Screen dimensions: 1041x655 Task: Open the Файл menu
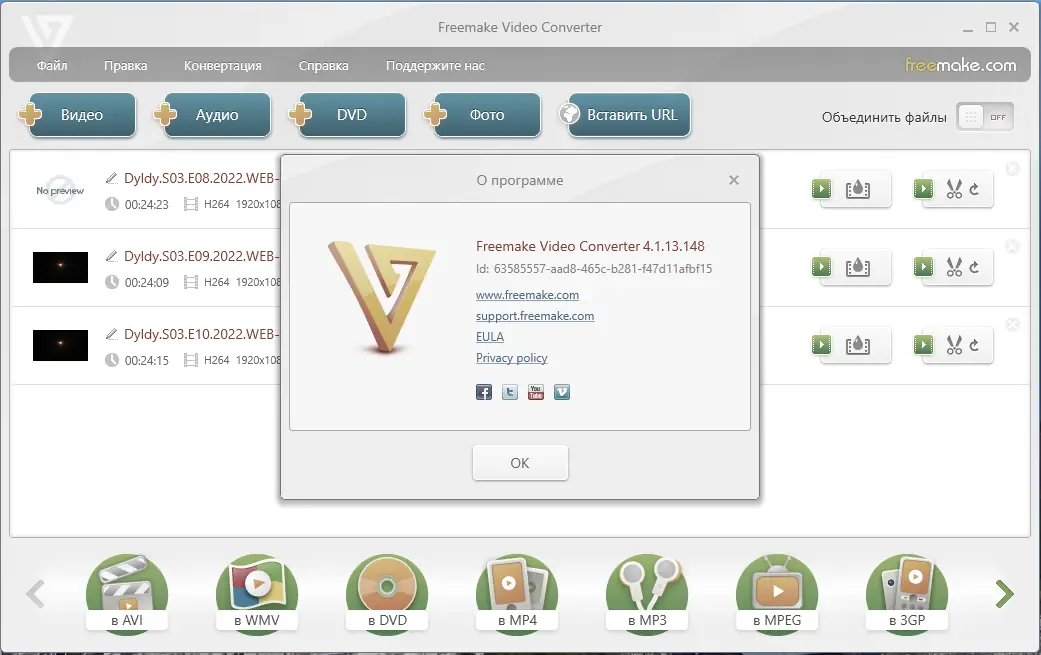pos(51,65)
